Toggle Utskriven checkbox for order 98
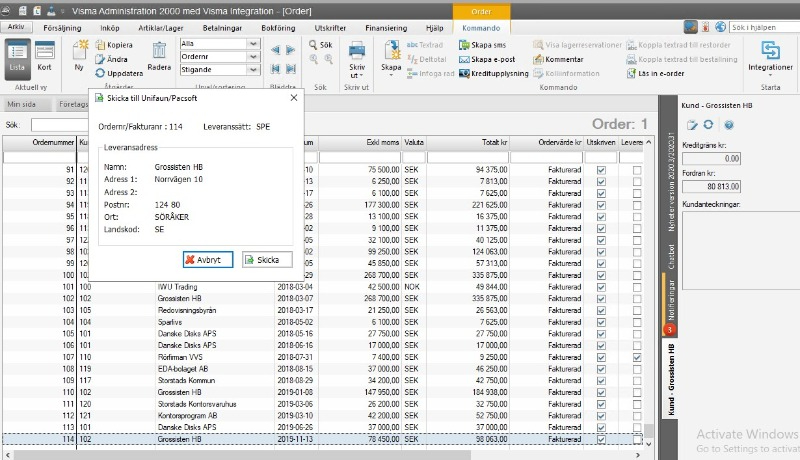Image resolution: width=800 pixels, height=460 pixels. 601,252
